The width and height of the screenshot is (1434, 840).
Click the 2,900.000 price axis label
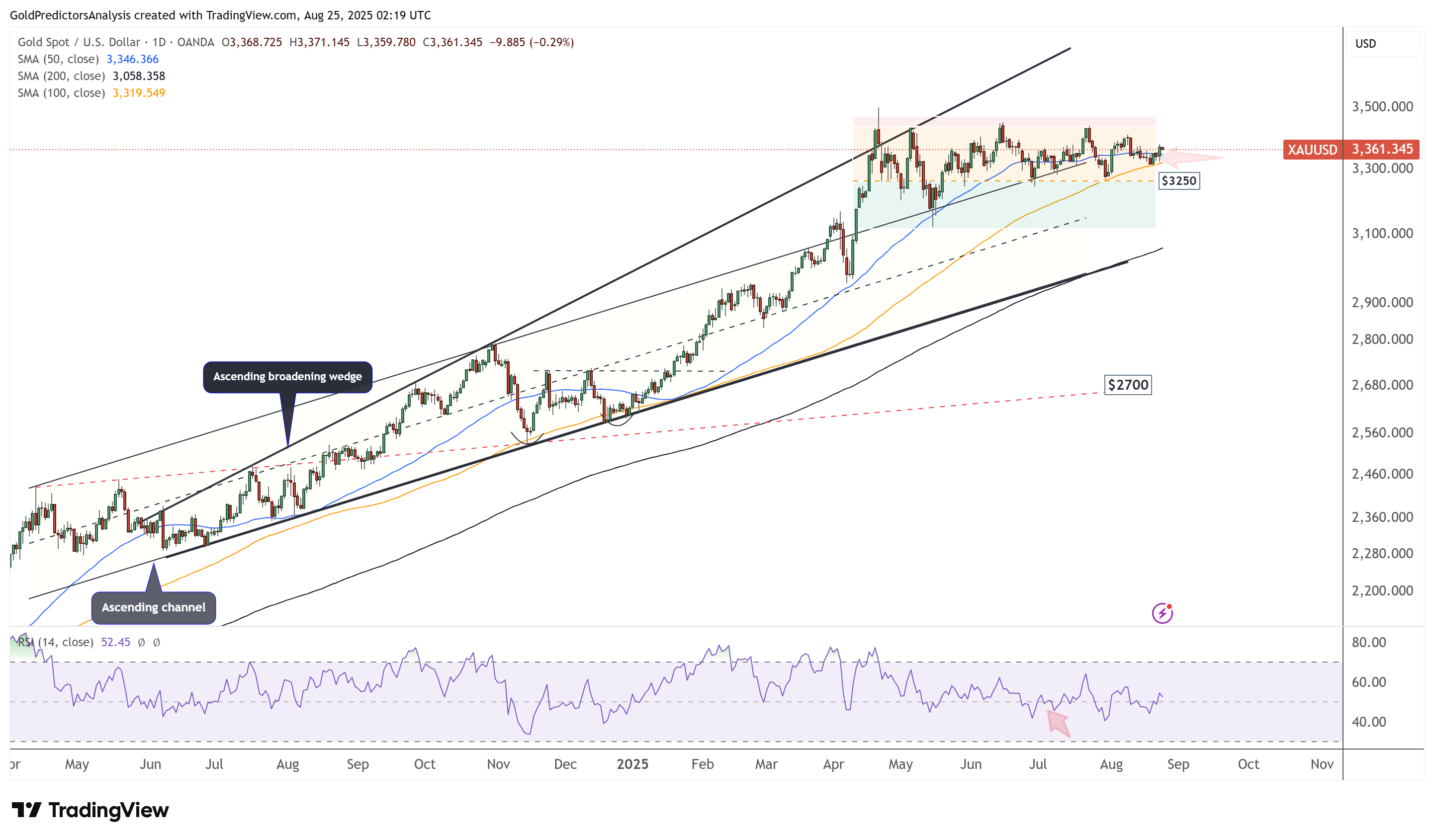pyautogui.click(x=1382, y=303)
